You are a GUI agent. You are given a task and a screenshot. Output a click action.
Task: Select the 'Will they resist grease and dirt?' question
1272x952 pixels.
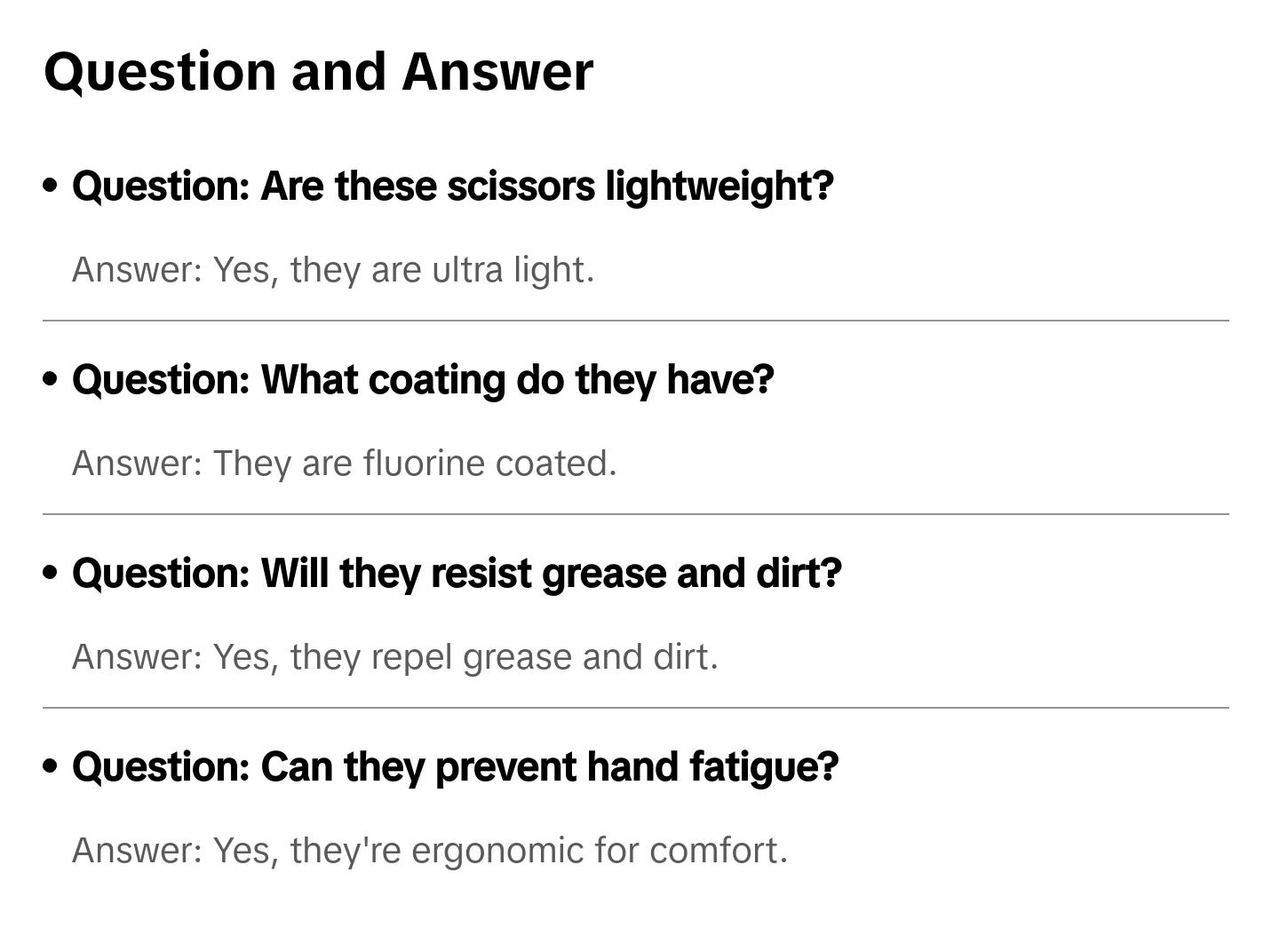coord(457,574)
